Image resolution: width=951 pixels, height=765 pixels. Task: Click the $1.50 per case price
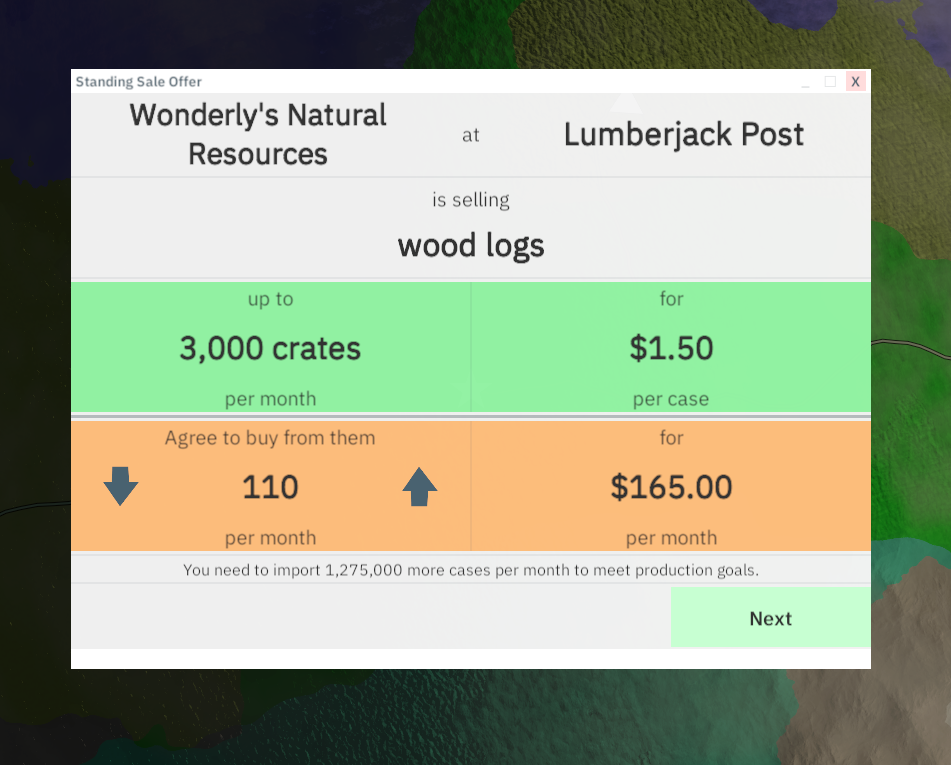click(671, 348)
